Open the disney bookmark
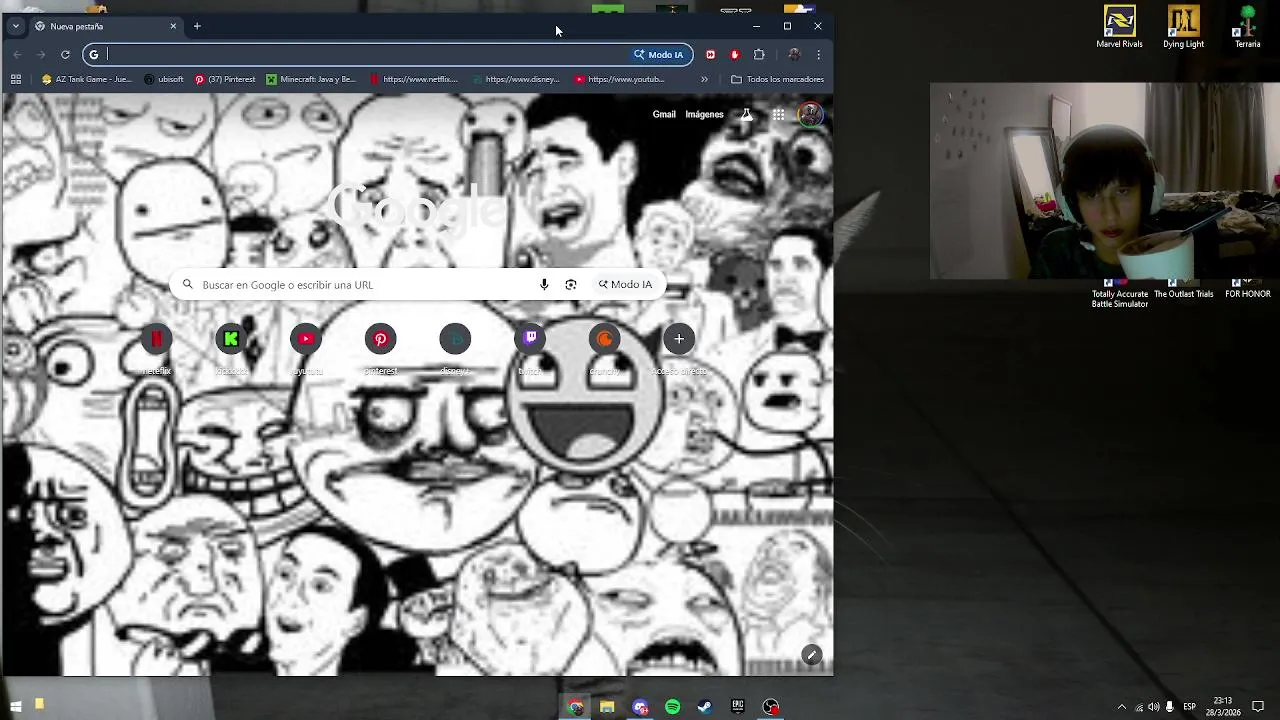 (x=516, y=79)
